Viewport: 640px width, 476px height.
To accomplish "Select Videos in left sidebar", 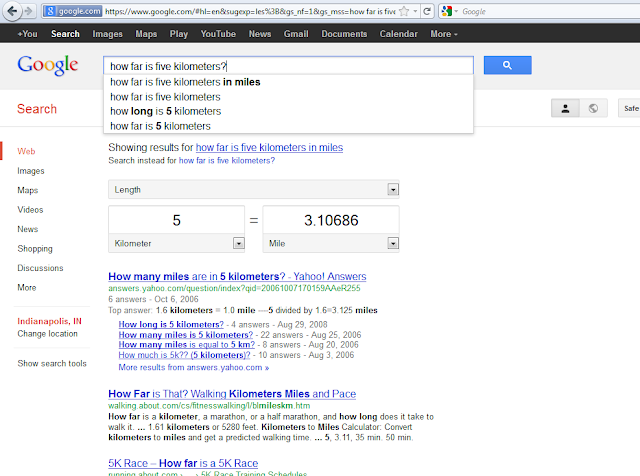I will 30,209.
